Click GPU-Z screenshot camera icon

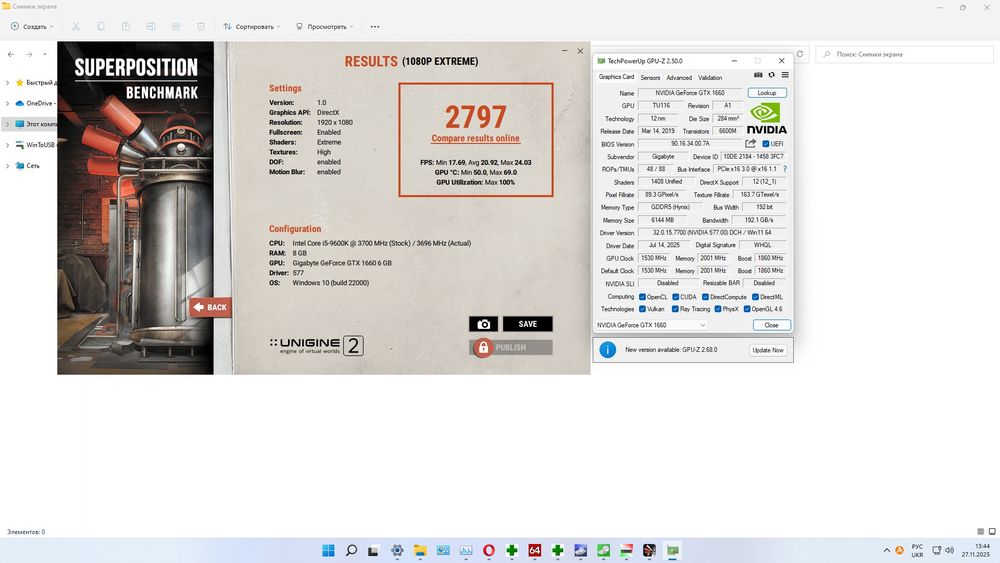click(x=758, y=75)
